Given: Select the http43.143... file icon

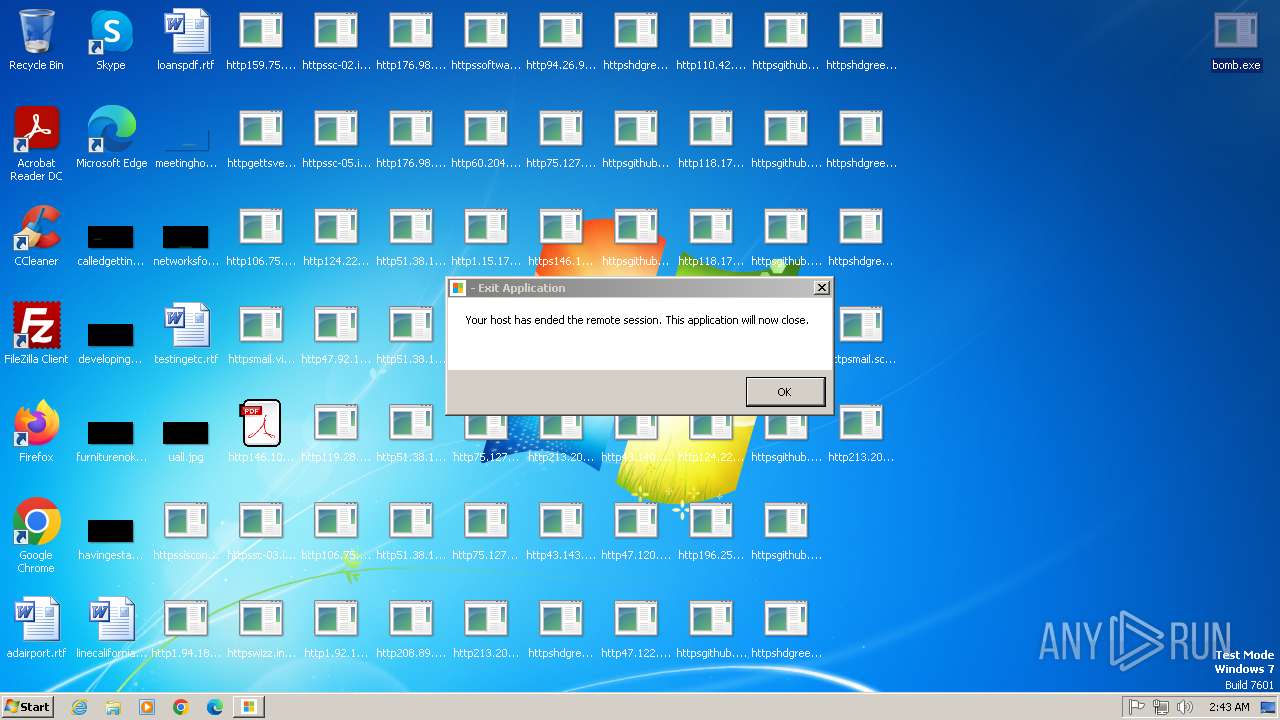Looking at the screenshot, I should (x=561, y=530).
